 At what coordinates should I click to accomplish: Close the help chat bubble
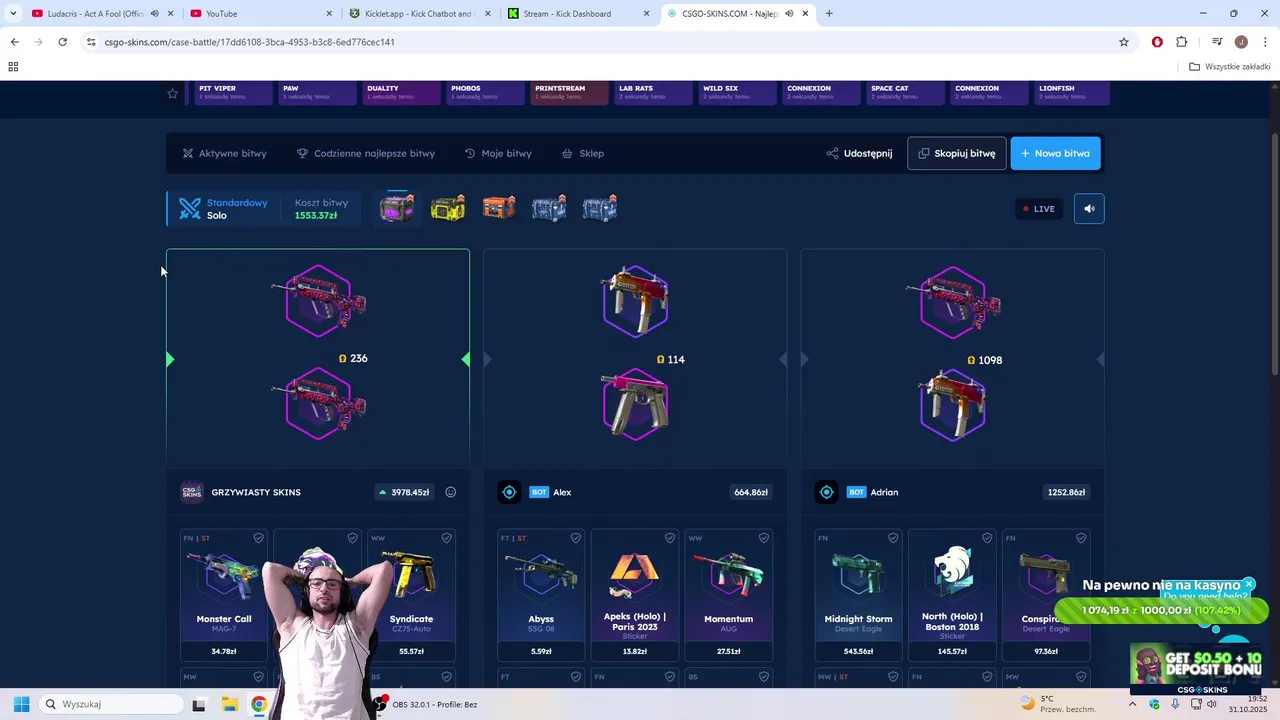pos(1249,584)
